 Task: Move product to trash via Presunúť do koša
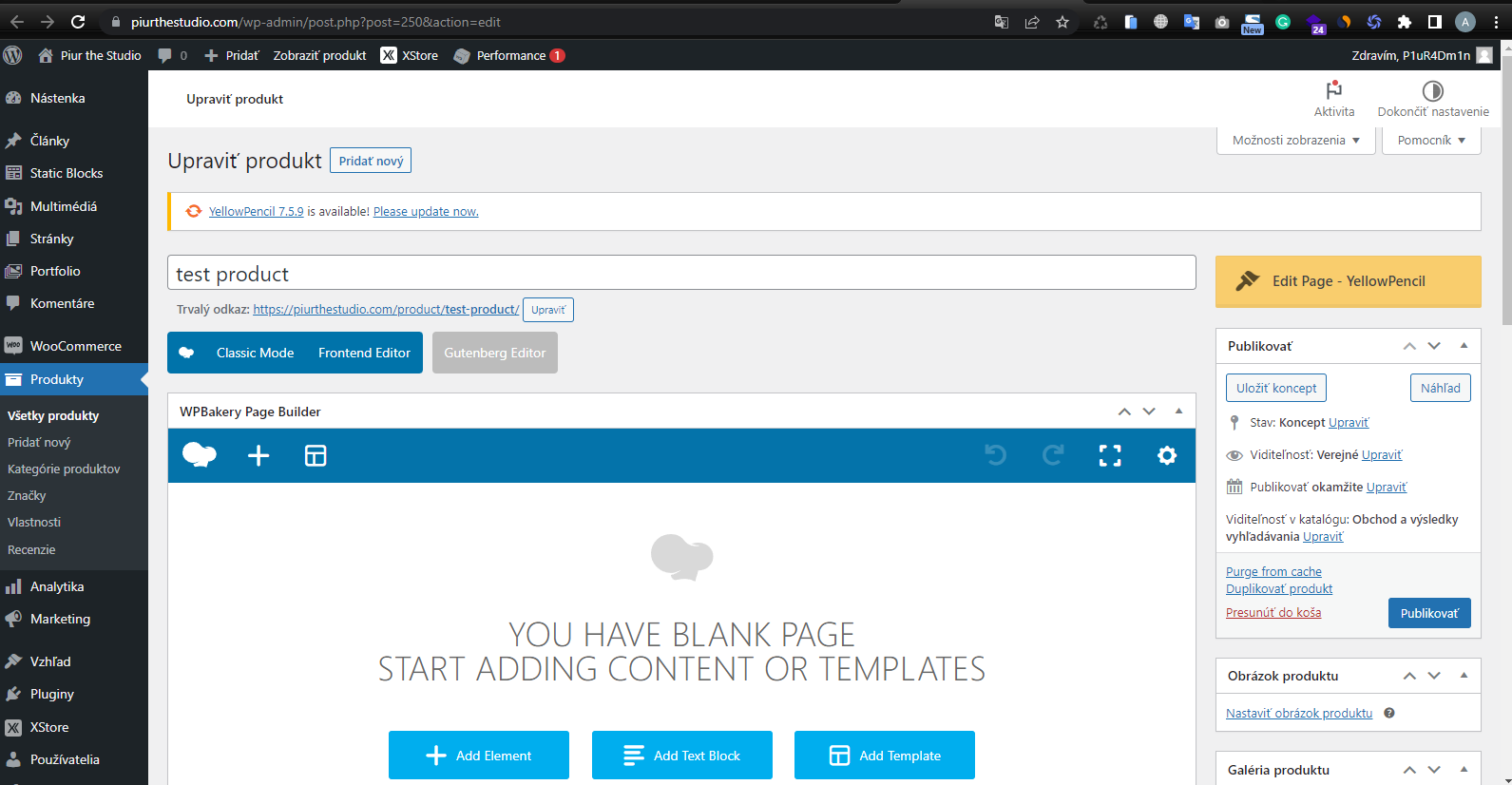click(1273, 612)
